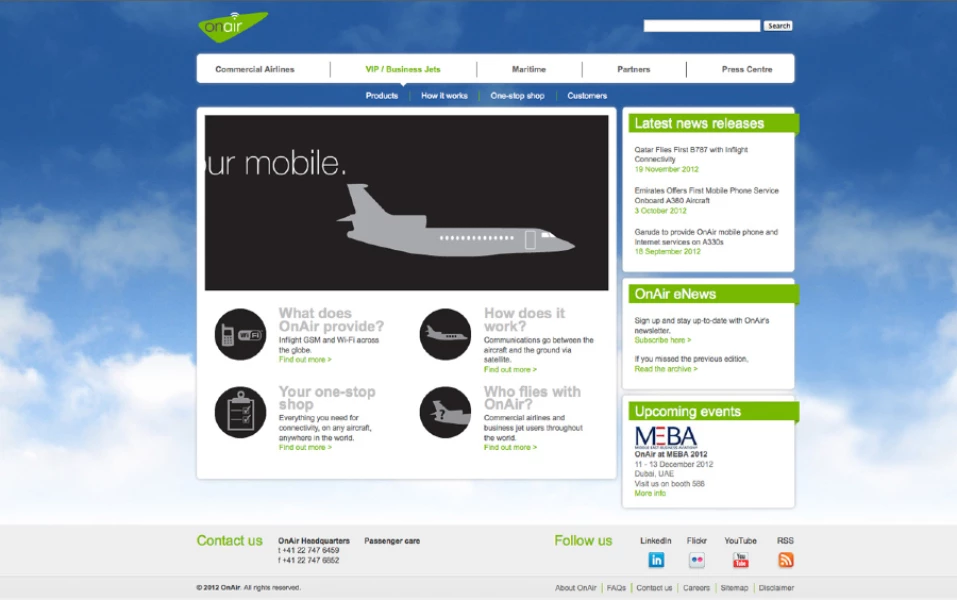Open the LinkedIn icon in the footer

tap(656, 560)
